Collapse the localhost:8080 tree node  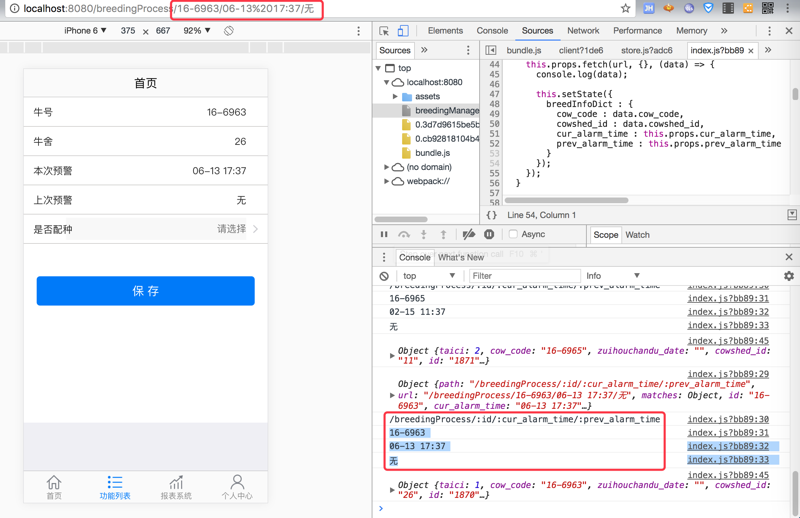(386, 82)
